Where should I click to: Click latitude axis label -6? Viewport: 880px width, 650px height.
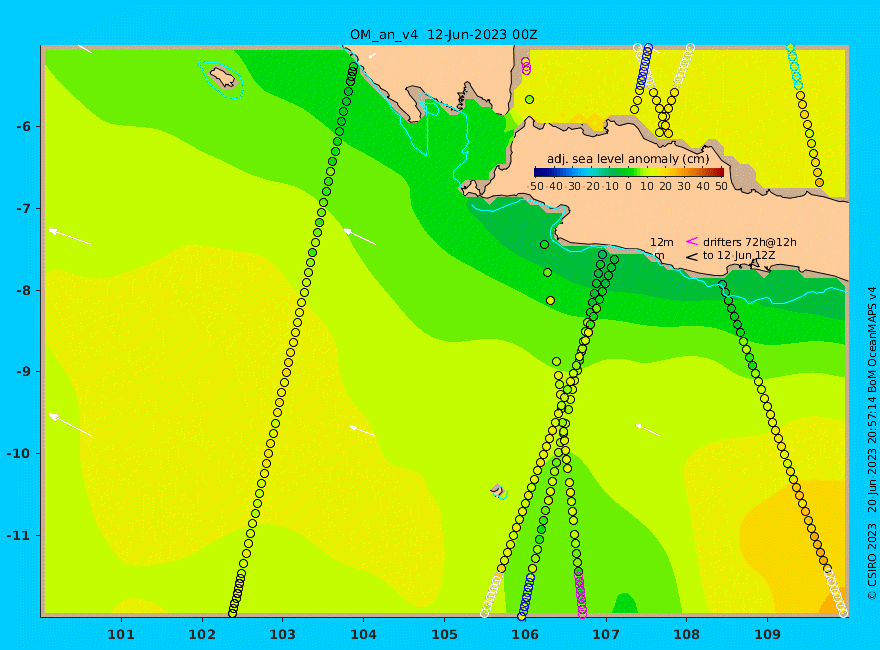[23, 126]
